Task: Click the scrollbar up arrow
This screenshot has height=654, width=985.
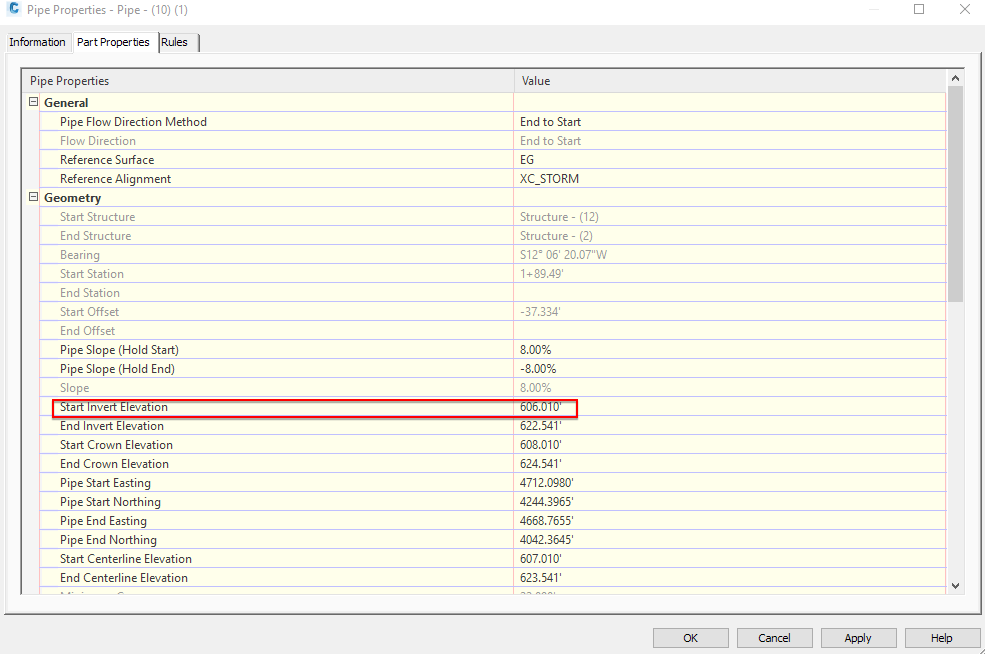Action: click(x=955, y=75)
